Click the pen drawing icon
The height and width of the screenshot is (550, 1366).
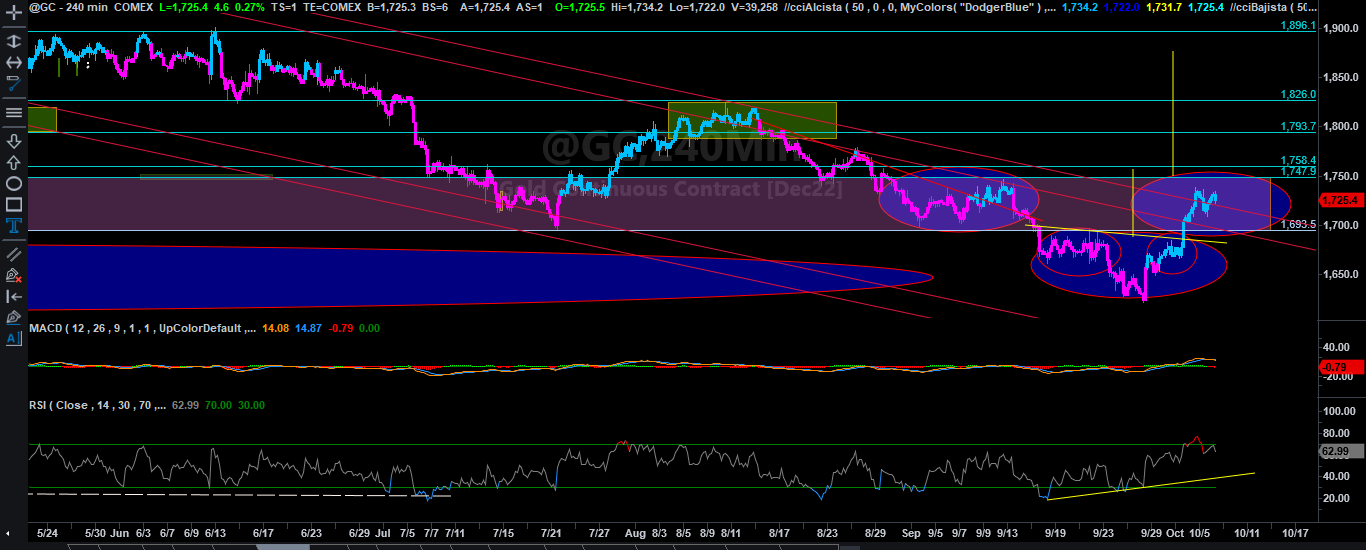tap(13, 317)
